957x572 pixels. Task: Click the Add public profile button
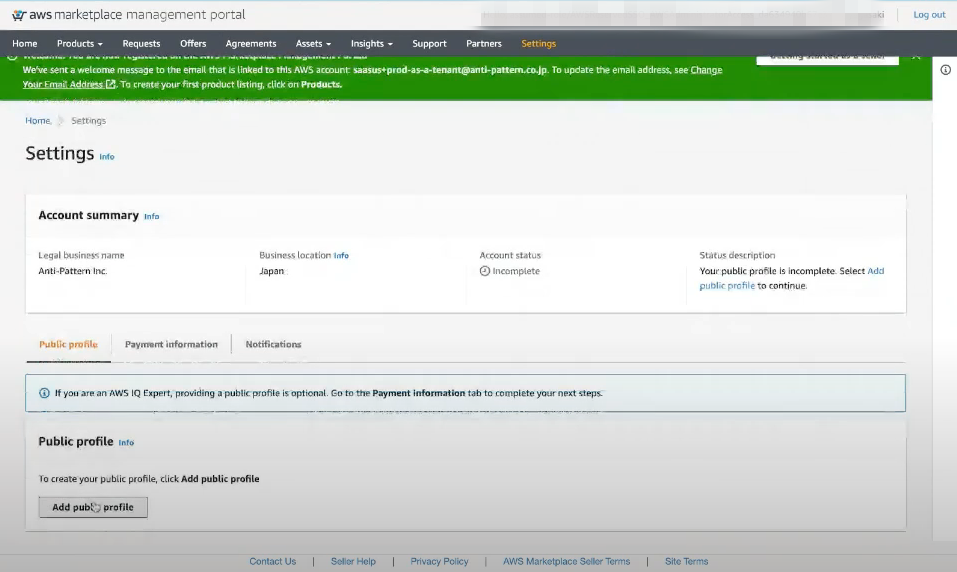(x=93, y=507)
